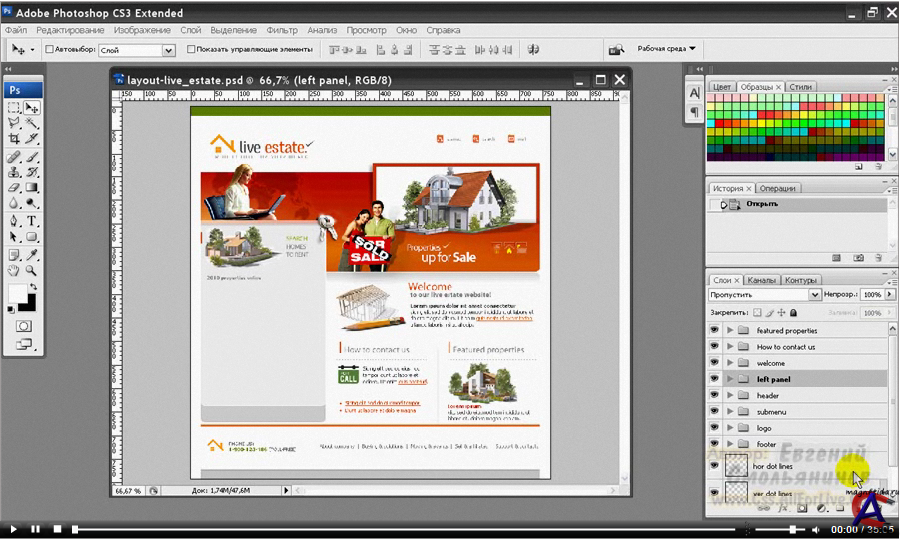
Task: Activate the Pen tool
Action: click(x=14, y=221)
